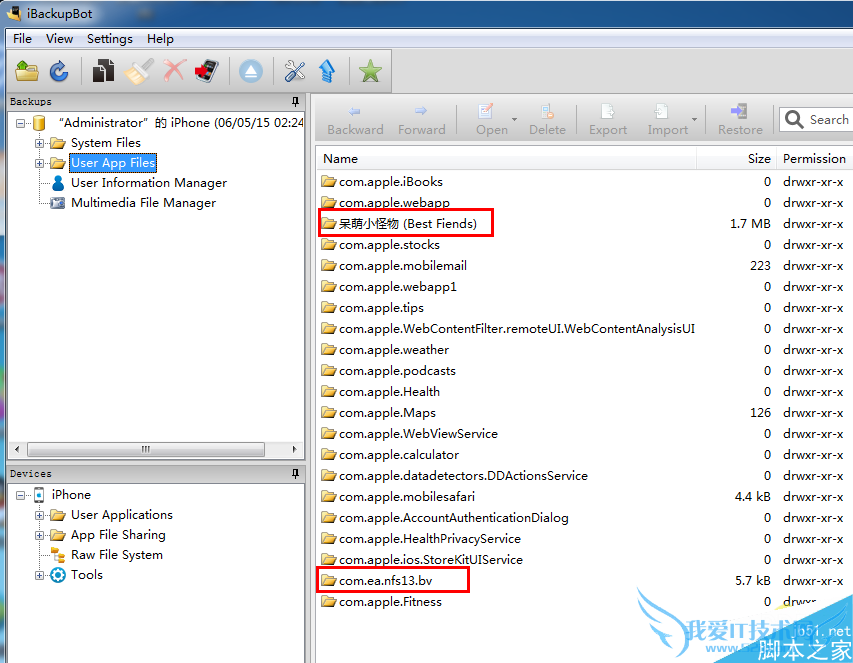Open the Help menu
Viewport: 853px width, 663px height.
pos(160,39)
